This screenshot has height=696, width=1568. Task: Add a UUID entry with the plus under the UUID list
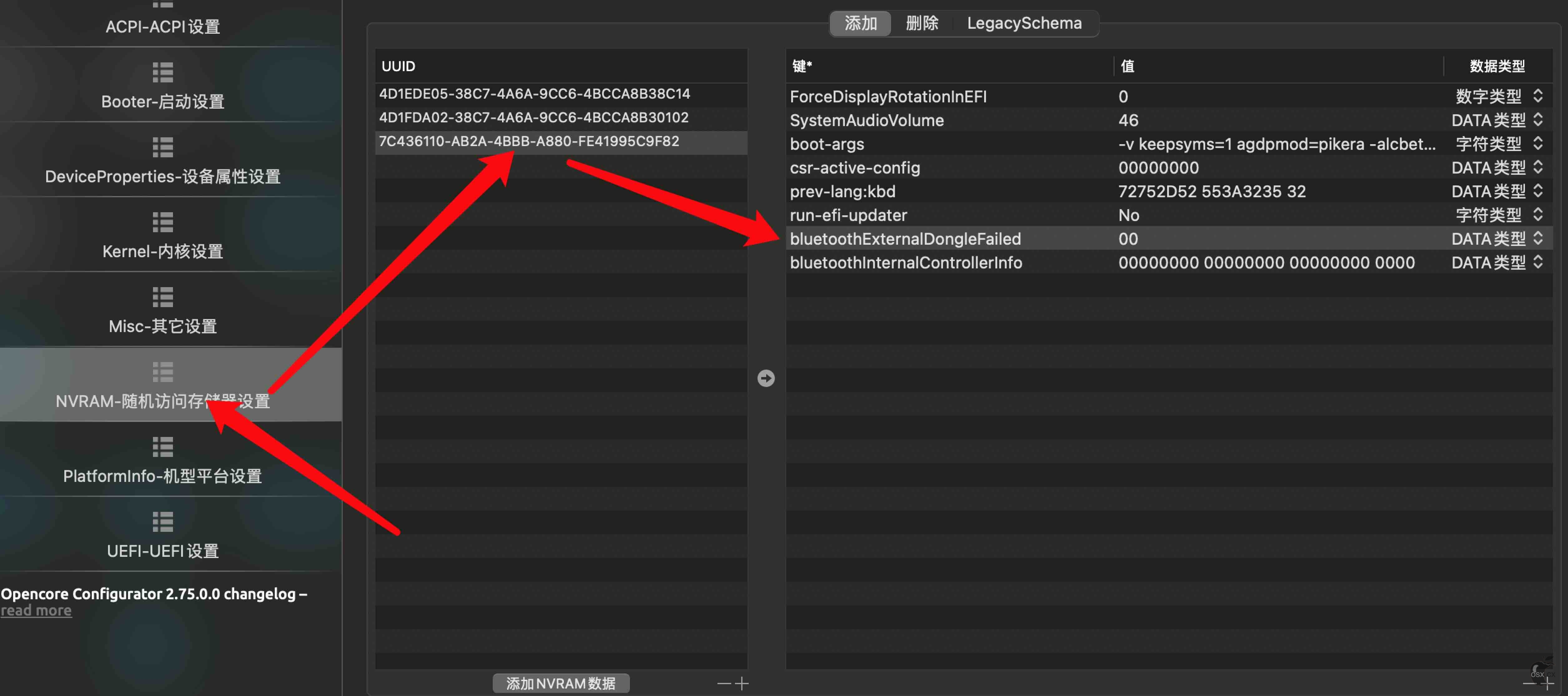[x=742, y=684]
